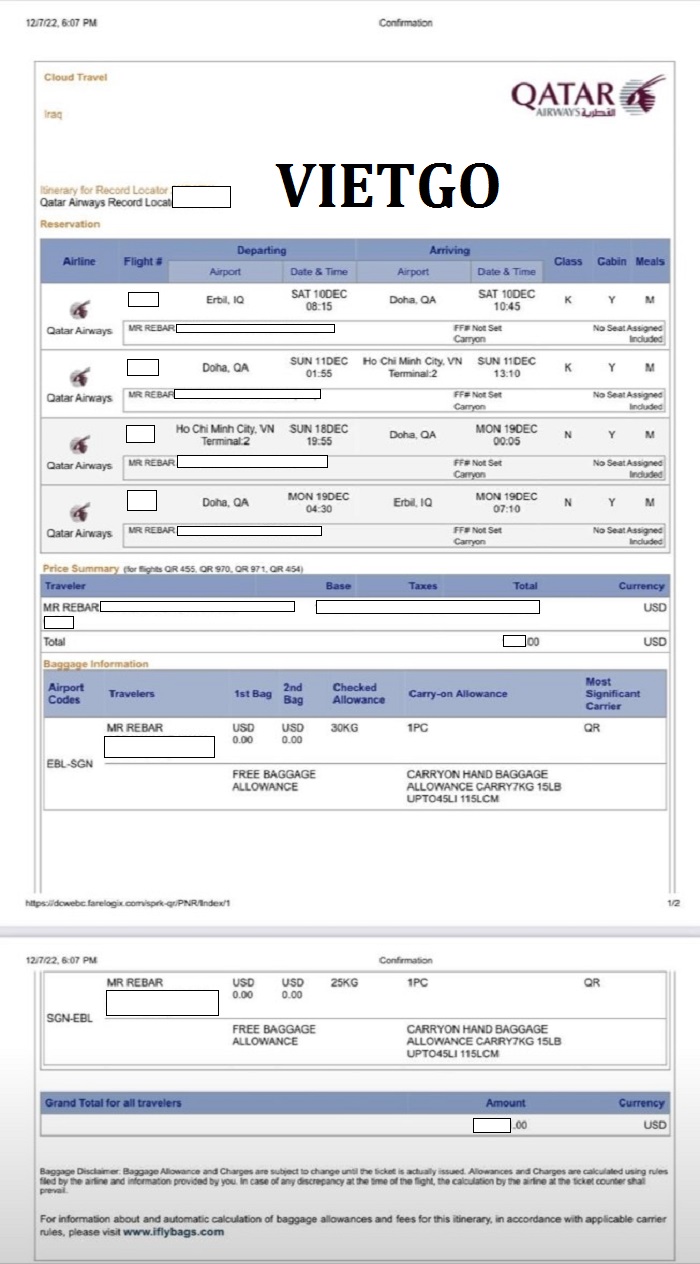700x1264 pixels.
Task: Select the 'Cloud Travel' agency name
Action: pyautogui.click(x=75, y=77)
